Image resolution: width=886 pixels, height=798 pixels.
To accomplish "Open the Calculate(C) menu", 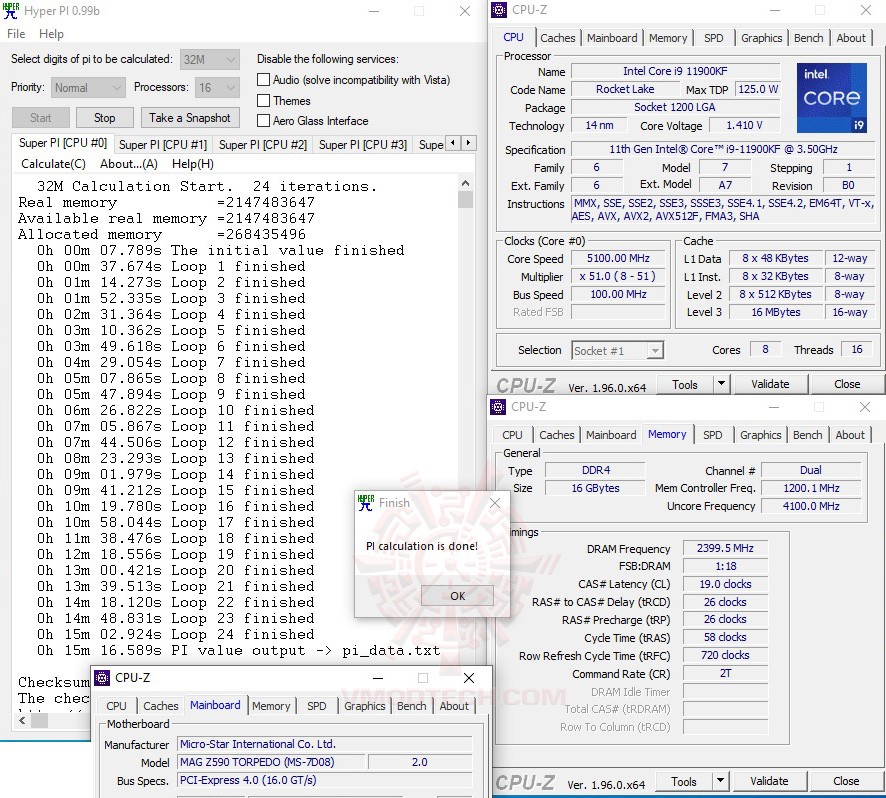I will 53,164.
